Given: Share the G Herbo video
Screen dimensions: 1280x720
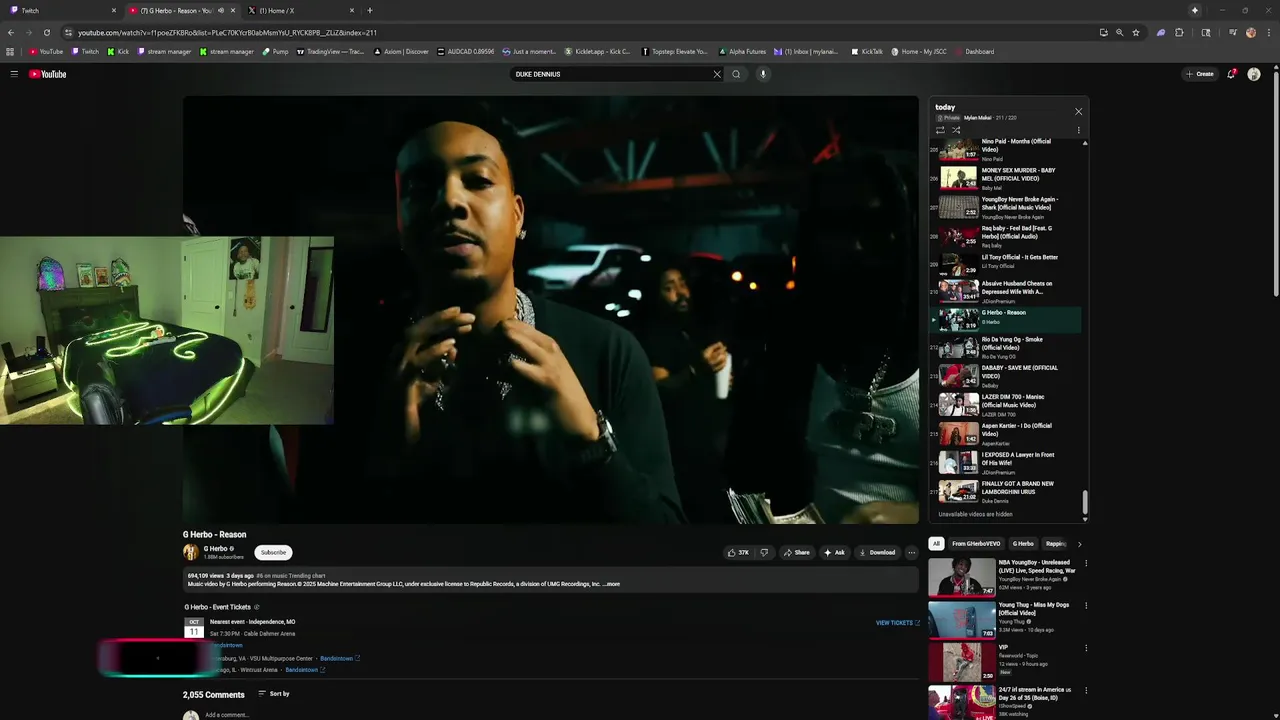Looking at the screenshot, I should pyautogui.click(x=797, y=552).
